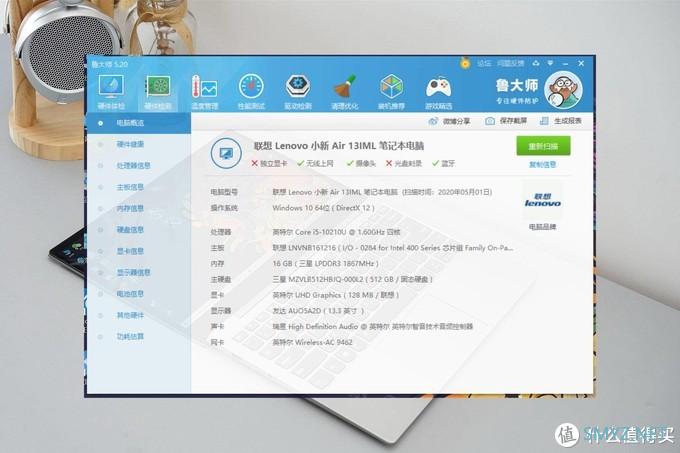The height and width of the screenshot is (453, 680).
Task: Select 电脑概览 in the sidebar
Action: 139,123
